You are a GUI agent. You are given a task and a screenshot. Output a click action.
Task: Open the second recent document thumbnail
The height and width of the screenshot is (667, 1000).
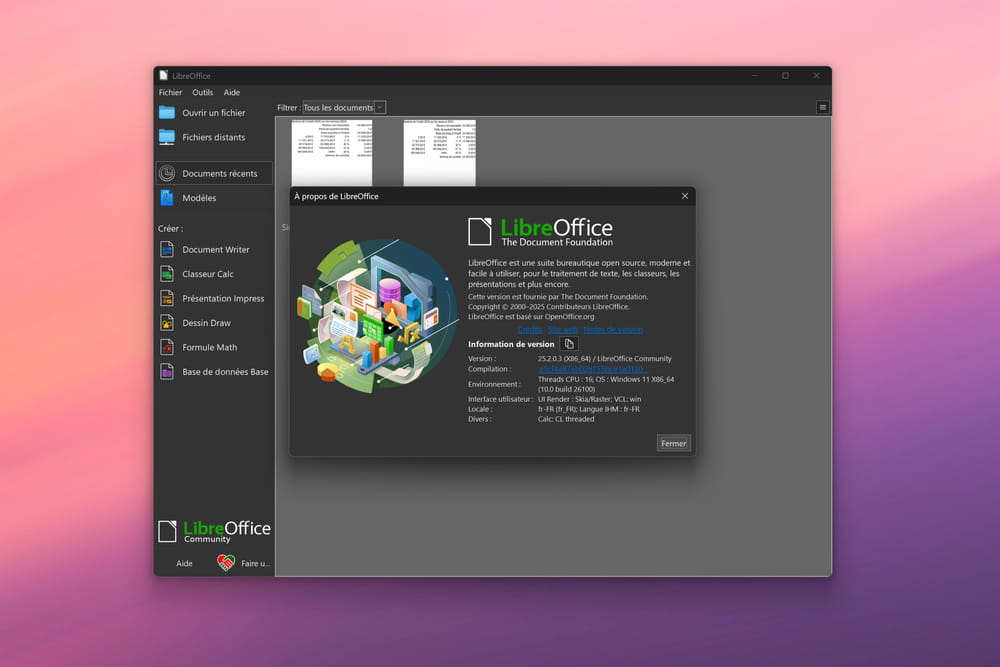click(x=439, y=153)
